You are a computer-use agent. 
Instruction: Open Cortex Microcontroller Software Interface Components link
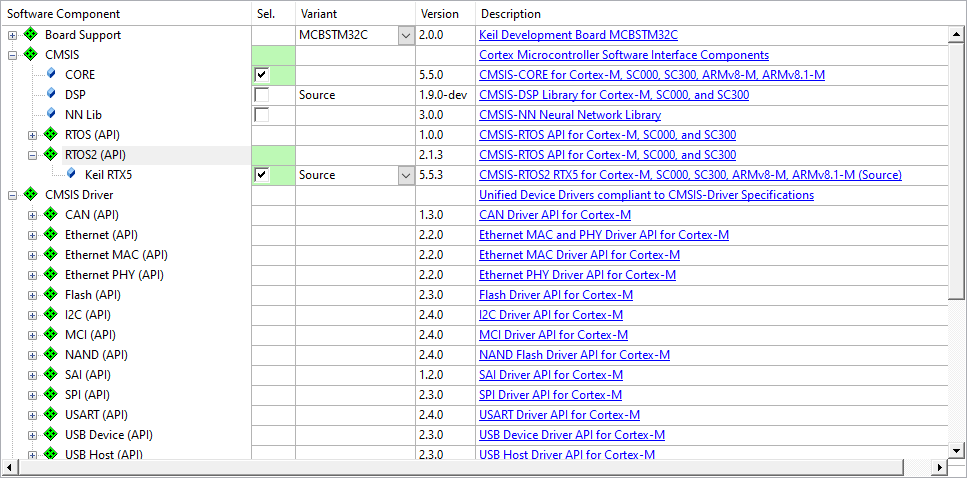click(624, 55)
